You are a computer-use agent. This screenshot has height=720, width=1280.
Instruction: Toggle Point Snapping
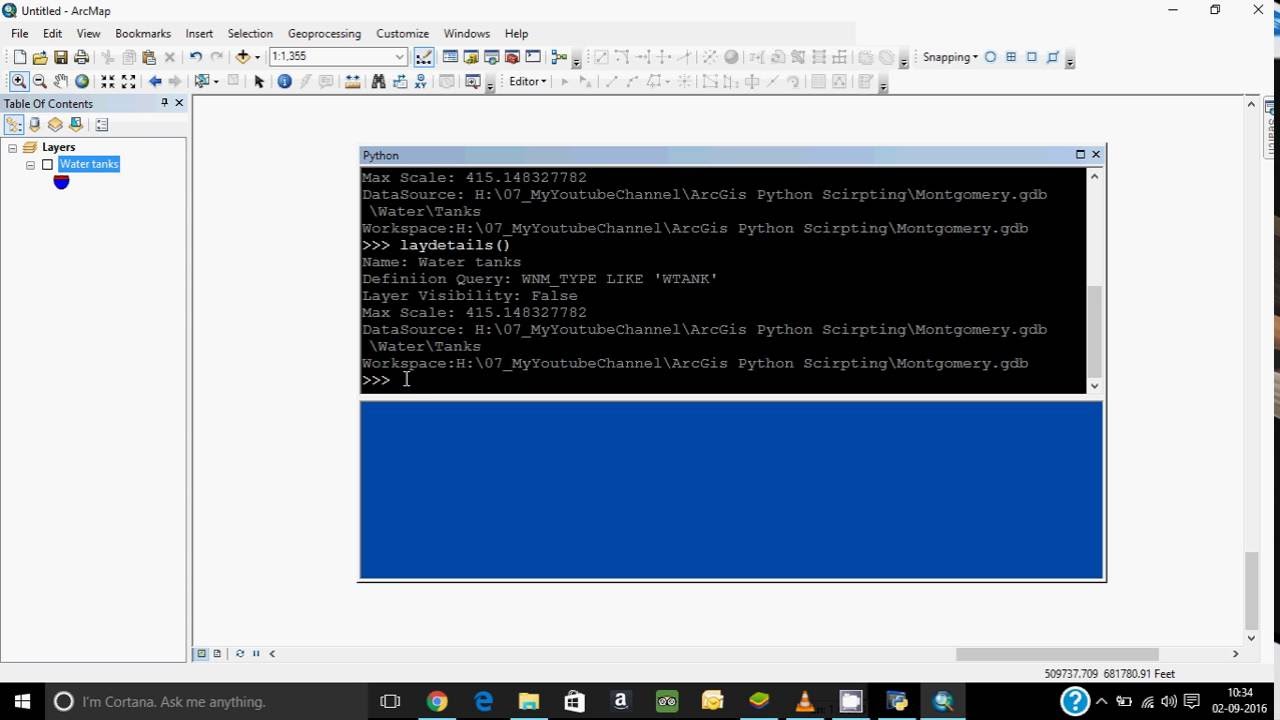pyautogui.click(x=990, y=57)
